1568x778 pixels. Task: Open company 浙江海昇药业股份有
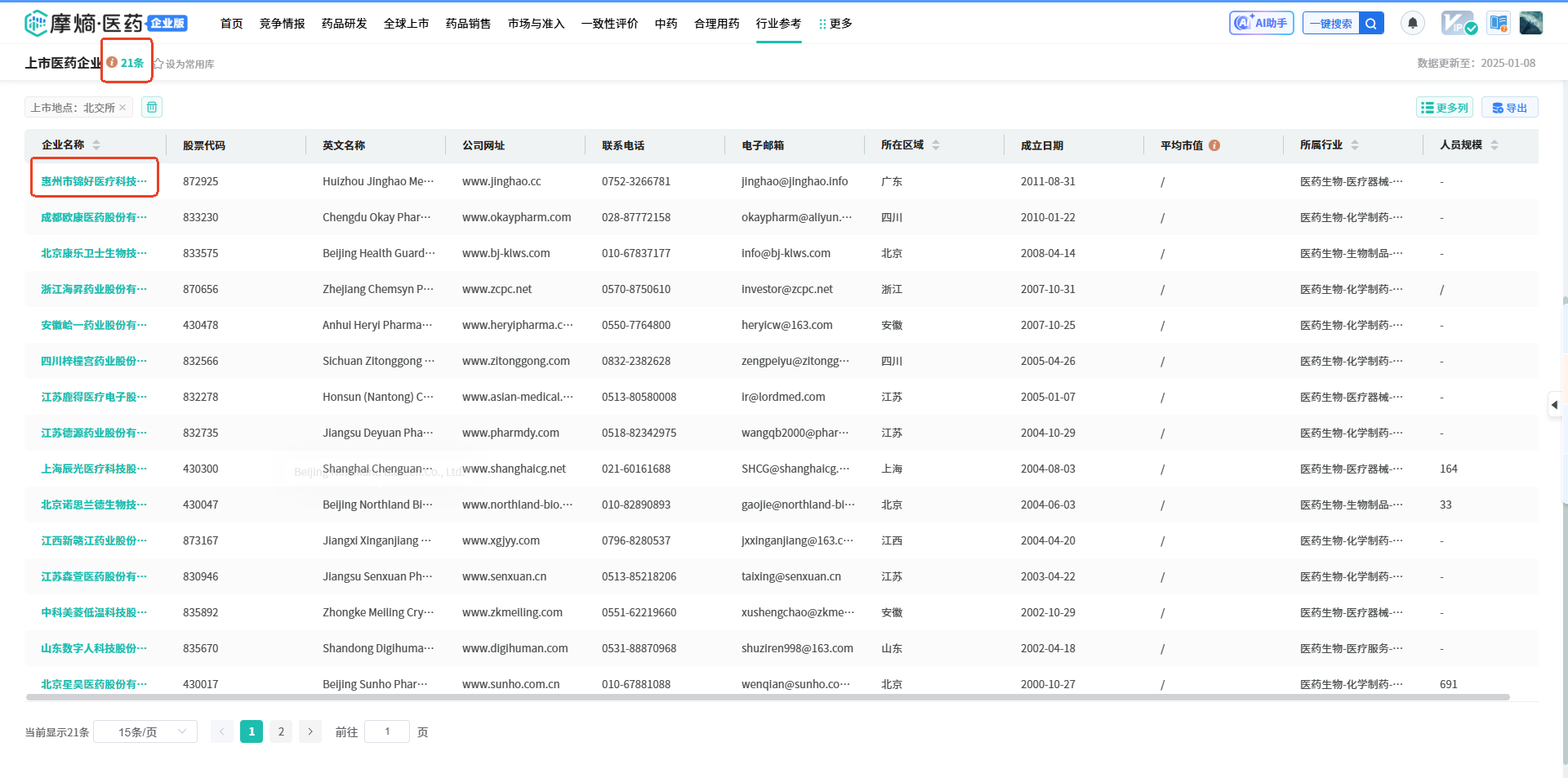pos(94,289)
